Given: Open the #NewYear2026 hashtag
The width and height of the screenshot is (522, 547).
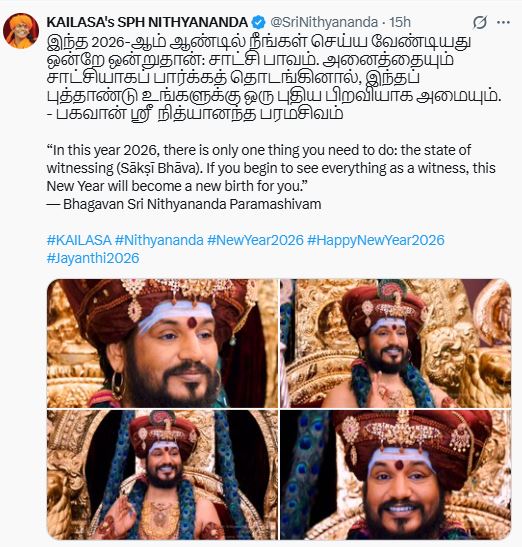Looking at the screenshot, I should [x=255, y=240].
